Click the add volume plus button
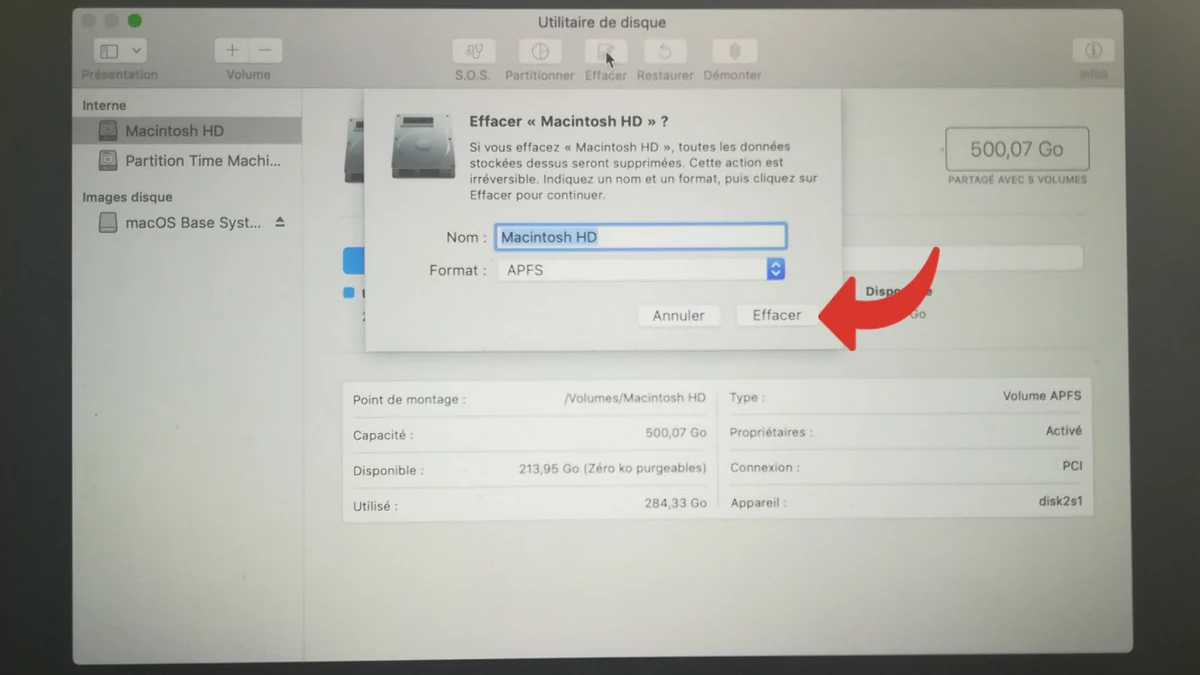The height and width of the screenshot is (675, 1200). pos(232,51)
